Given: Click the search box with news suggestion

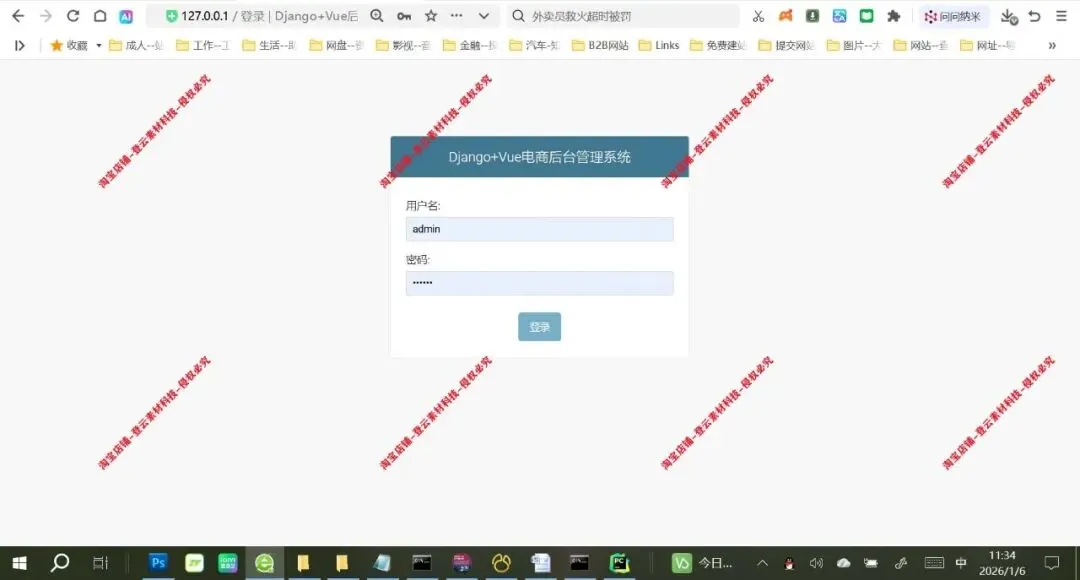Looking at the screenshot, I should point(623,16).
